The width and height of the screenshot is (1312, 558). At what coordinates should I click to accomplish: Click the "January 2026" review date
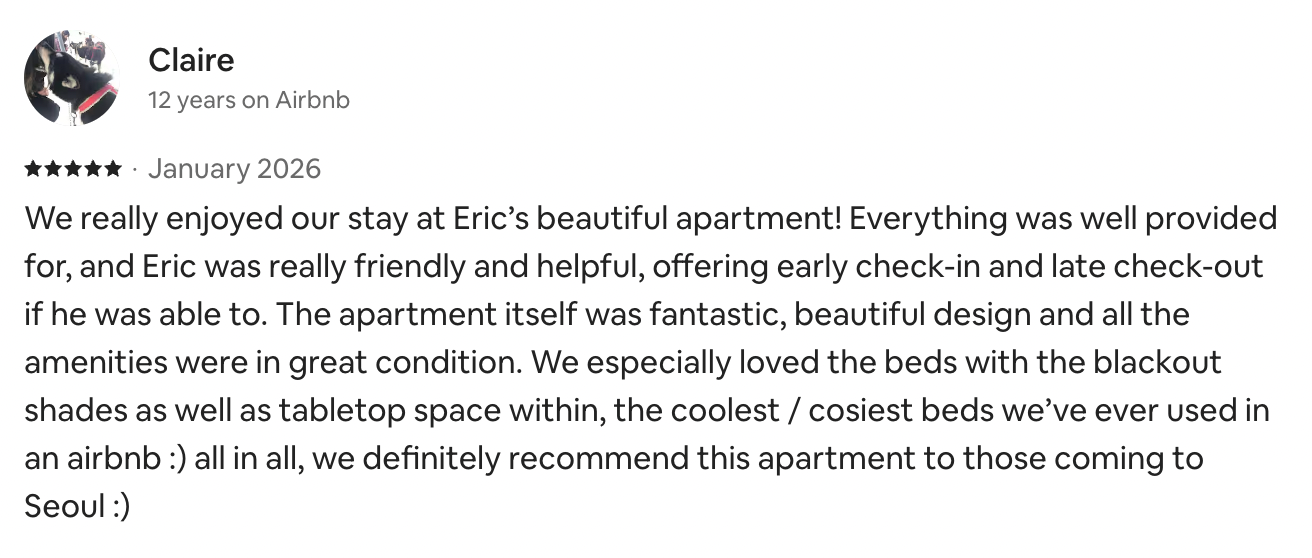click(x=234, y=168)
